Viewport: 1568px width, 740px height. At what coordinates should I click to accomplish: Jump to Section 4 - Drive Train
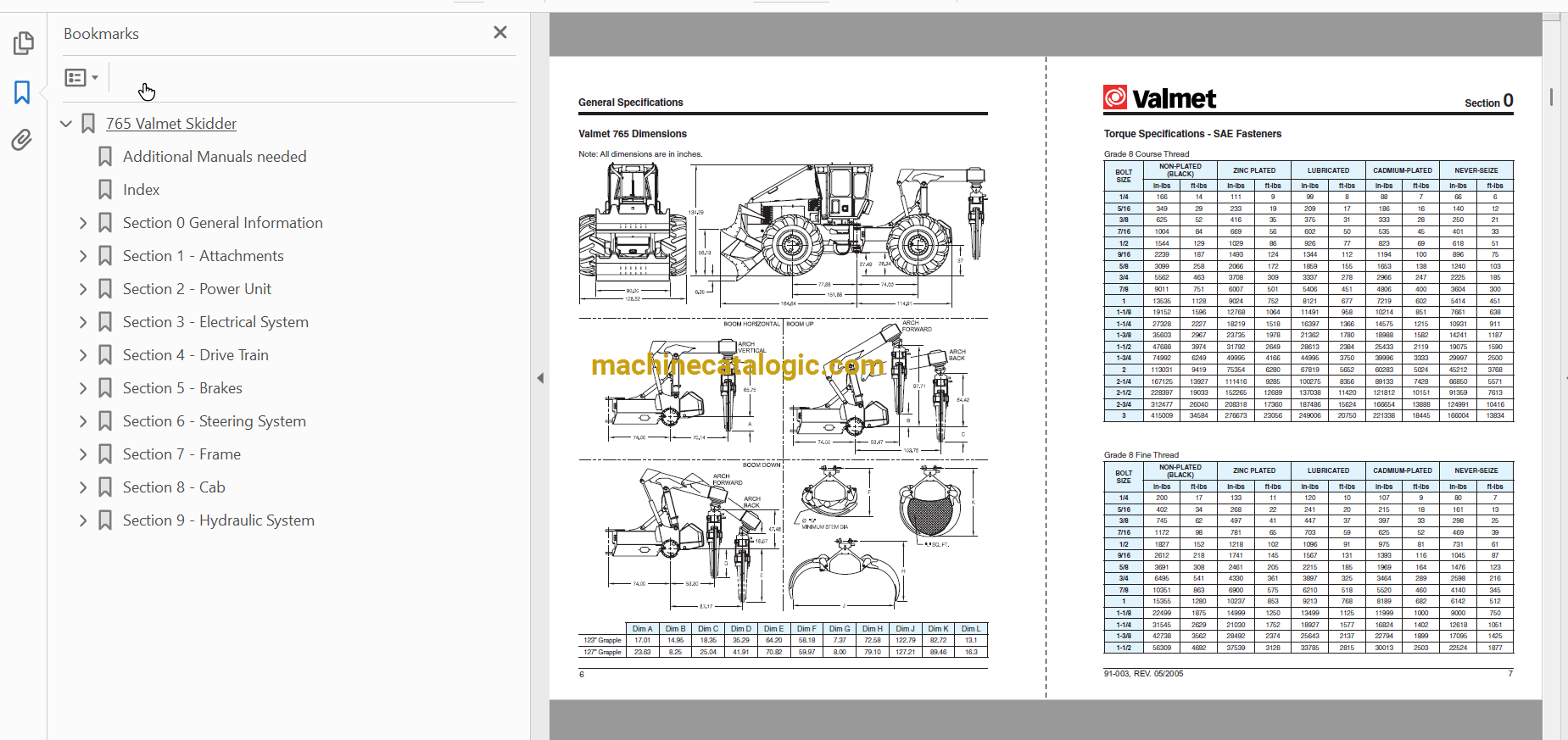196,355
